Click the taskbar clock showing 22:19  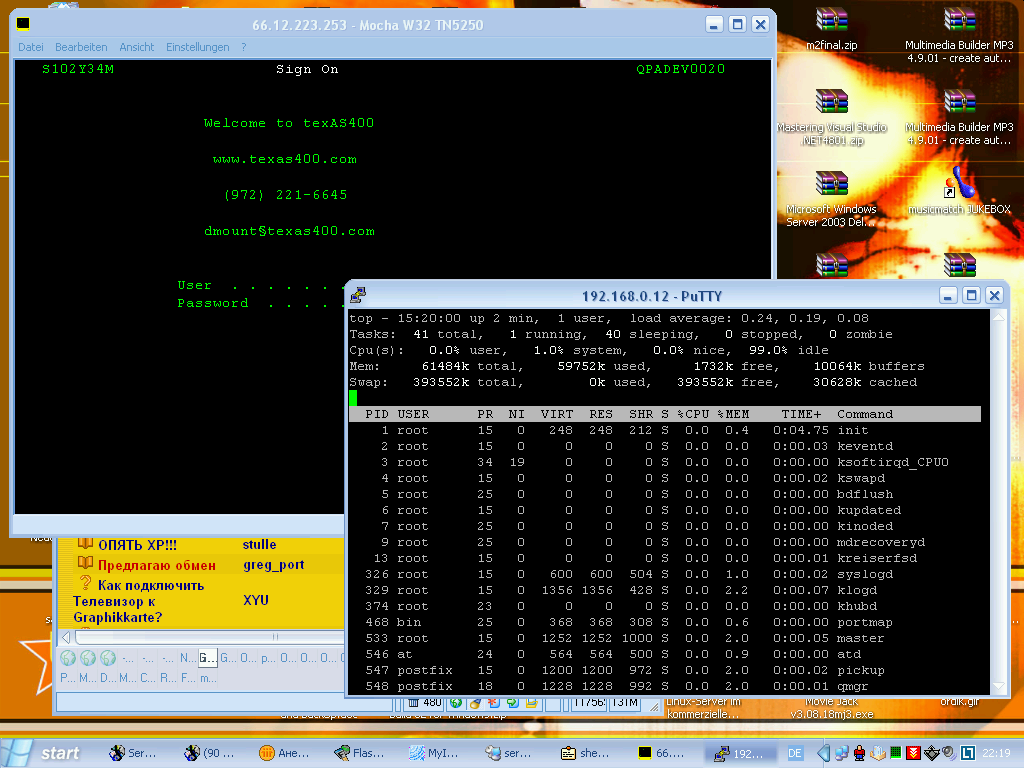point(997,753)
